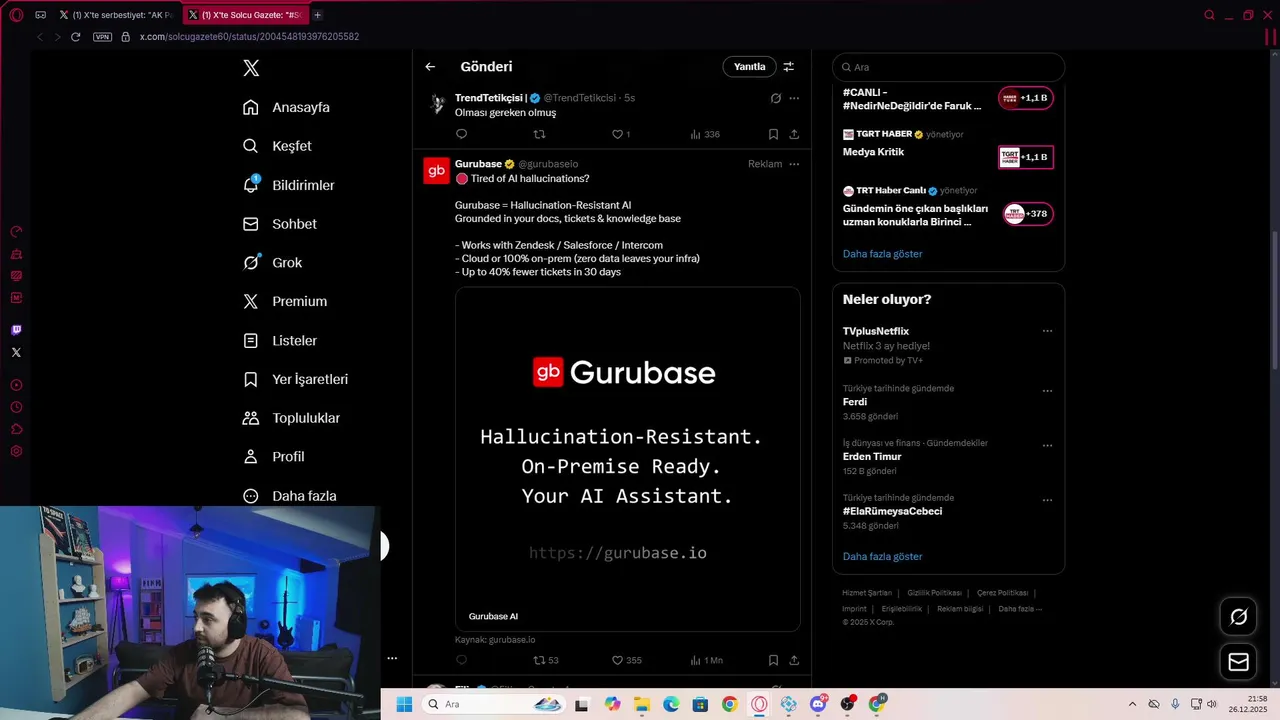The width and height of the screenshot is (1280, 720).
Task: Repost the Gurubase ad post
Action: pyautogui.click(x=546, y=660)
